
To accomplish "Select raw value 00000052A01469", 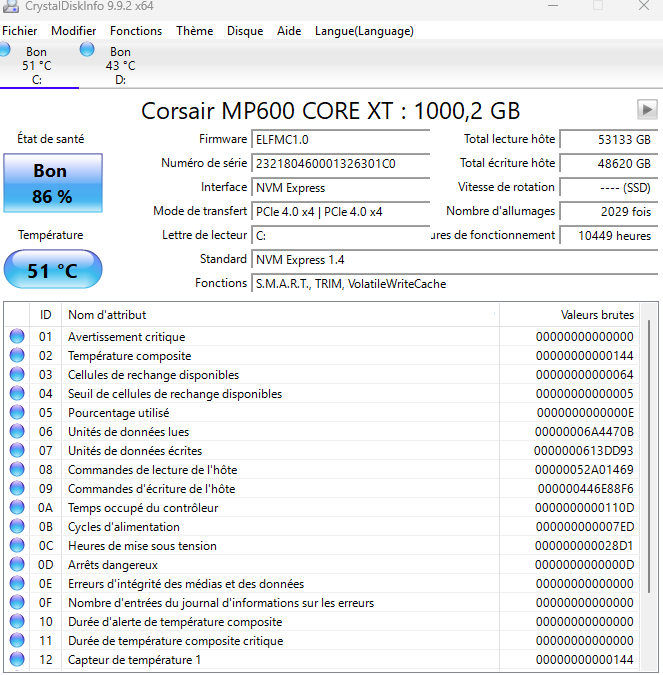I will 584,470.
